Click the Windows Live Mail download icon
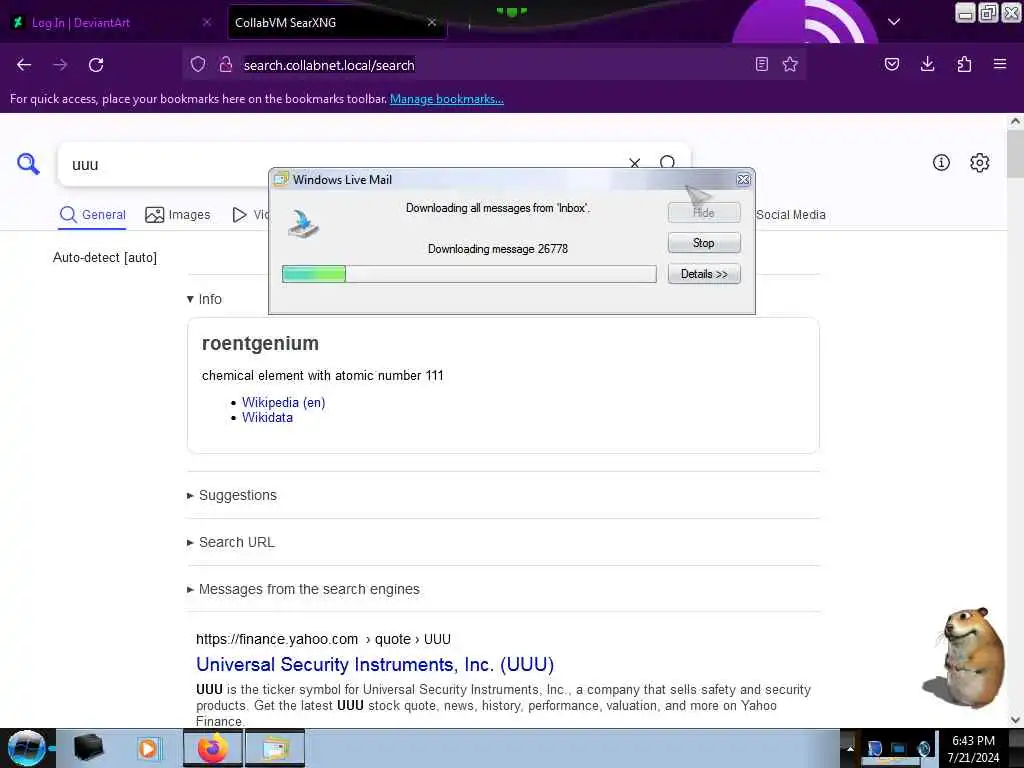Viewport: 1024px width, 768px height. click(303, 224)
